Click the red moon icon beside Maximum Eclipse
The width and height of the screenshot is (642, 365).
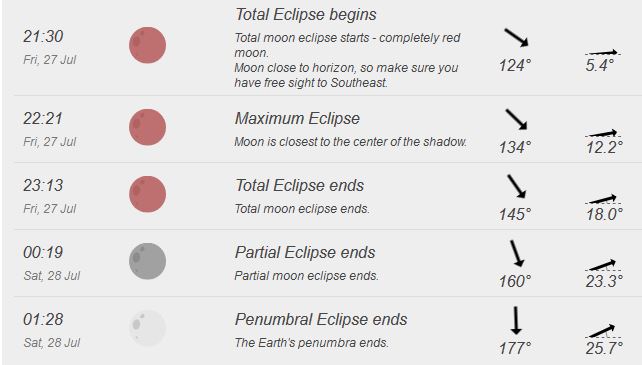[x=147, y=127]
